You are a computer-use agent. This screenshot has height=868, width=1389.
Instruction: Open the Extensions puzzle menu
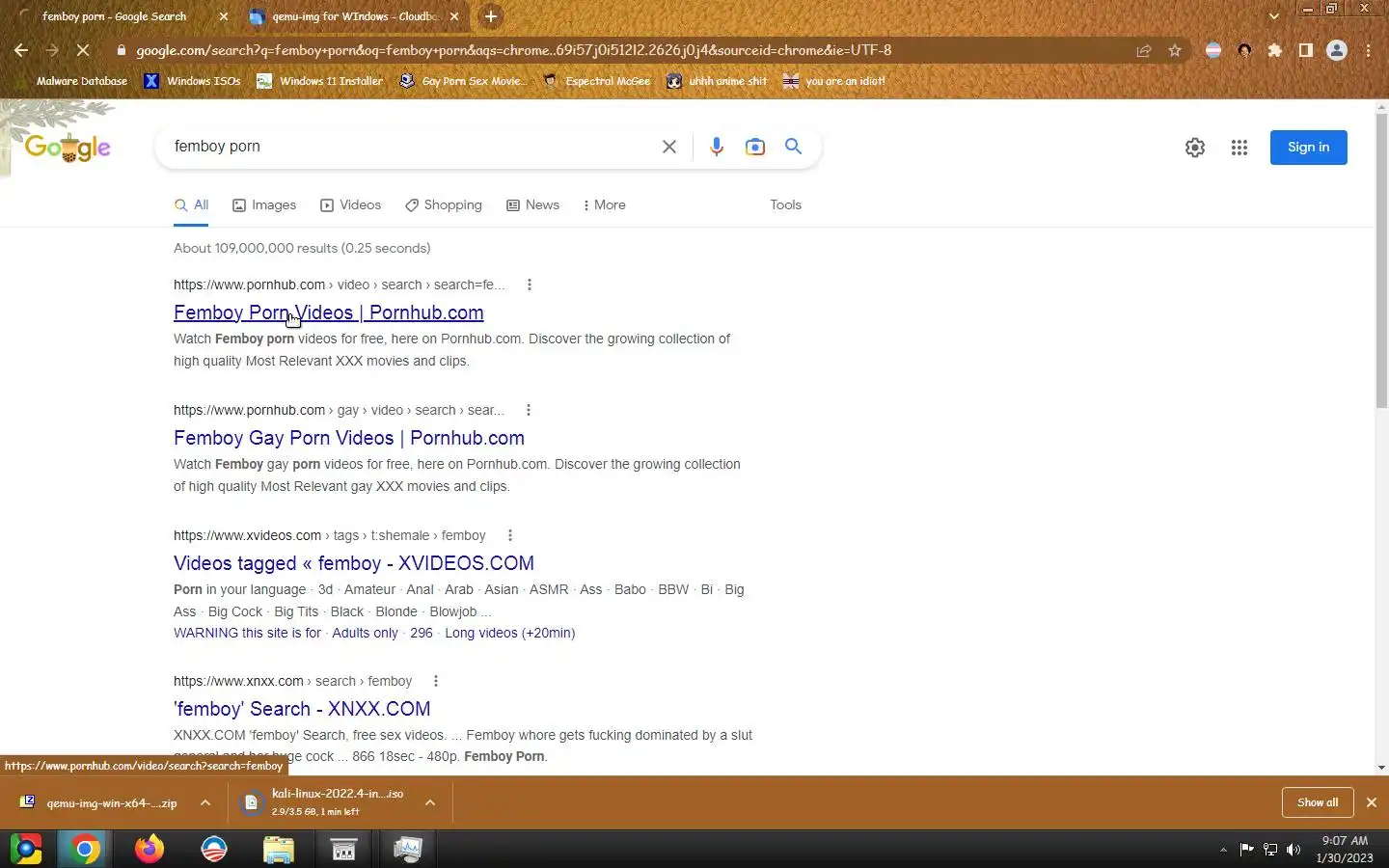(1275, 50)
